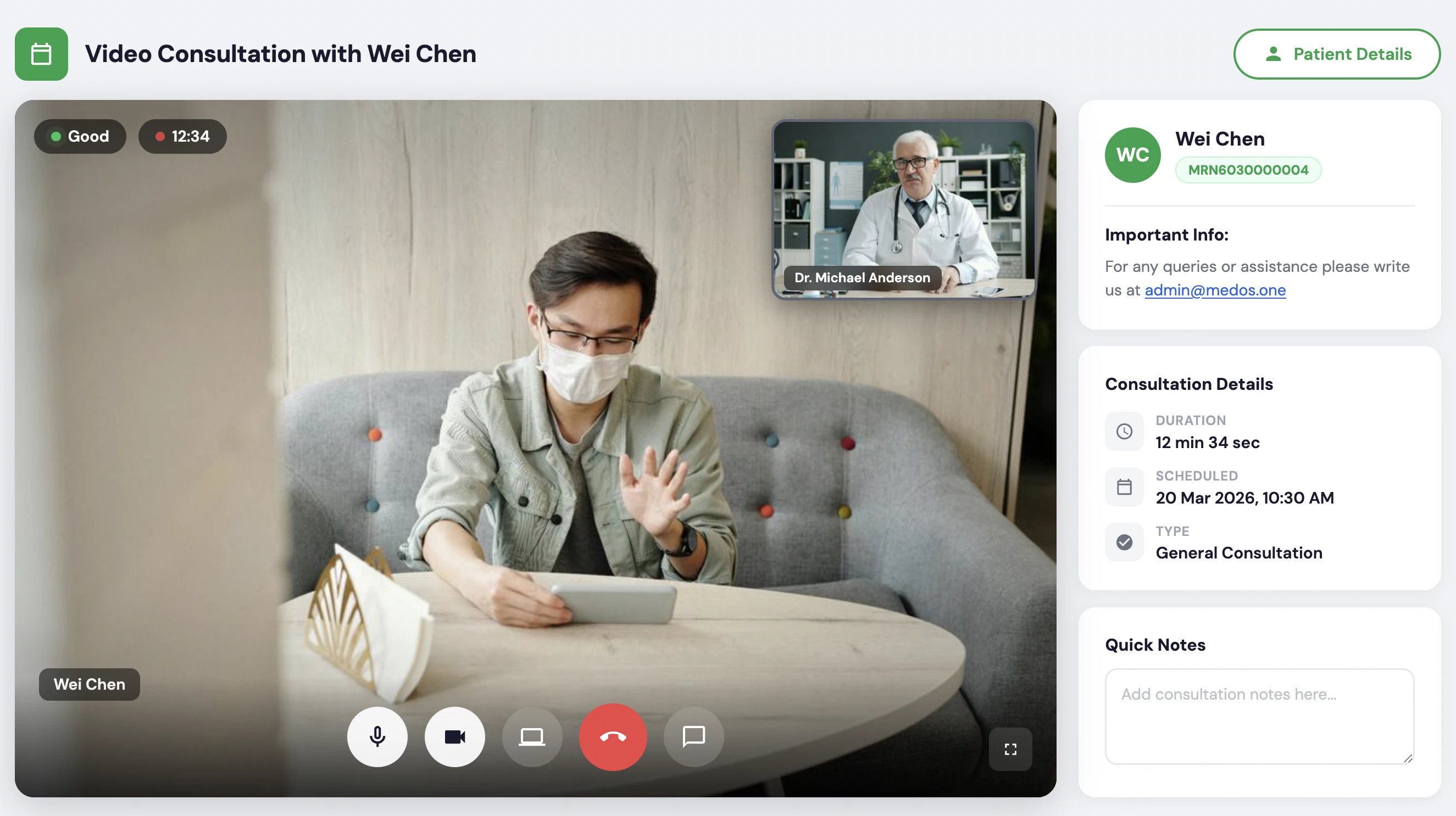Image resolution: width=1456 pixels, height=816 pixels.
Task: Open the chat panel
Action: (693, 736)
